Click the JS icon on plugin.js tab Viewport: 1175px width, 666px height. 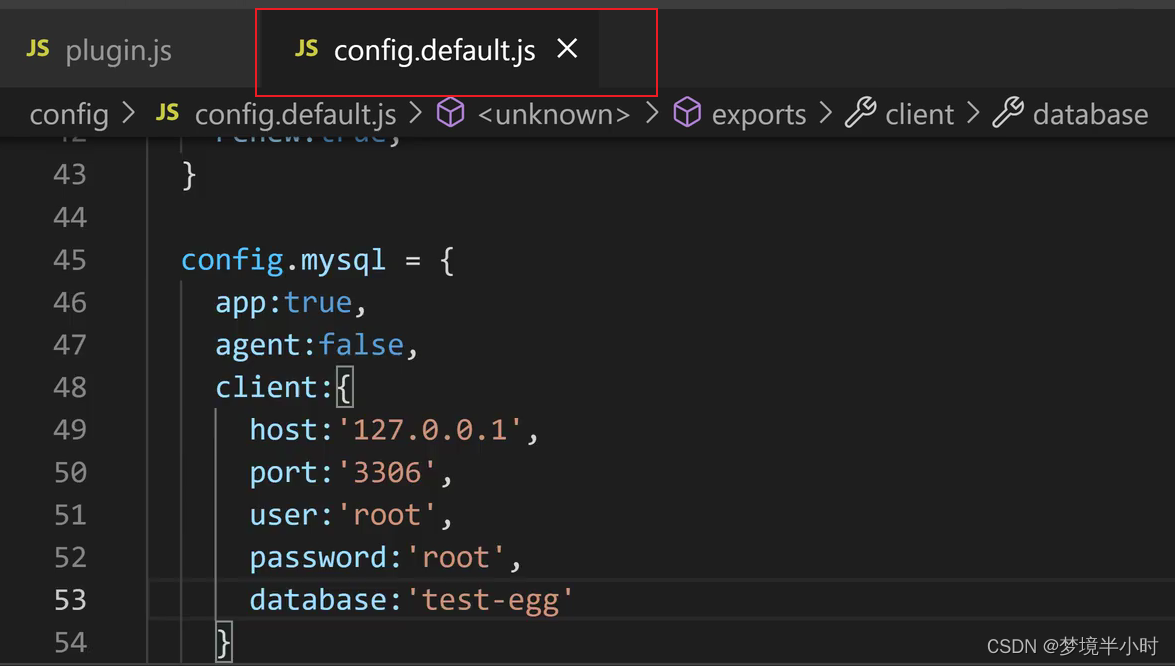point(37,47)
